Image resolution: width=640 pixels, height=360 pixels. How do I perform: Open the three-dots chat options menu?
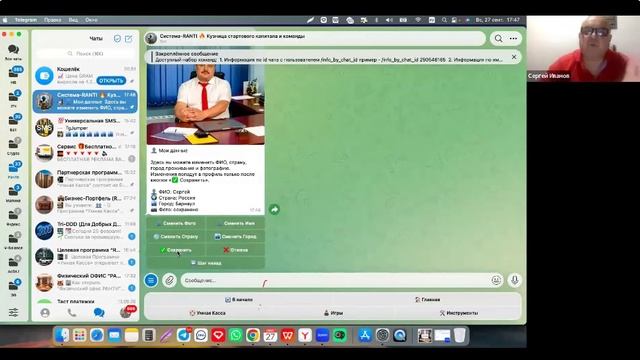point(513,39)
